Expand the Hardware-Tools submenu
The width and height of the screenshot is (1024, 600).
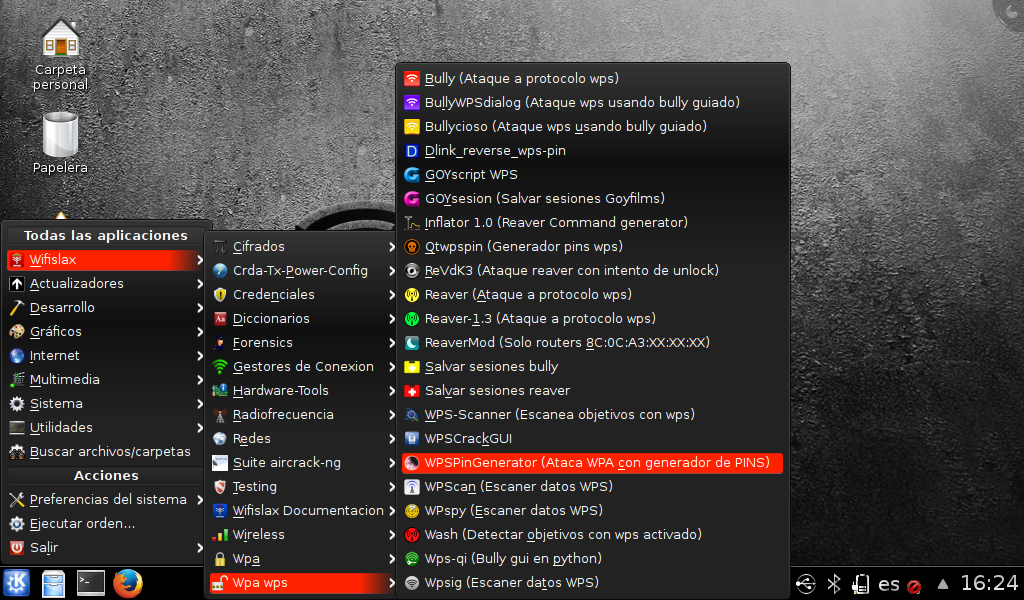[304, 391]
